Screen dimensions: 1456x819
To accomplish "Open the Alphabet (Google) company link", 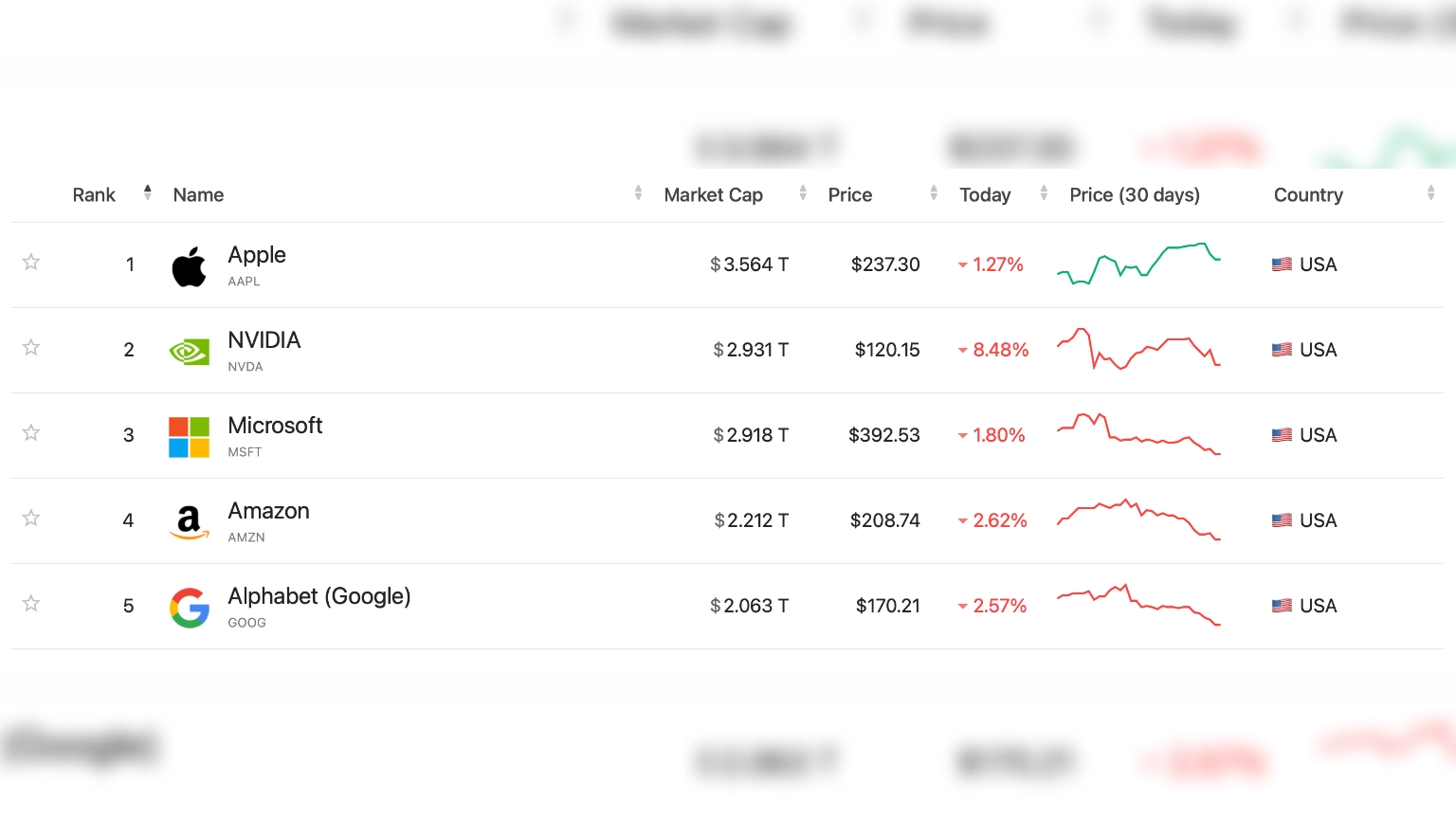I will point(318,596).
